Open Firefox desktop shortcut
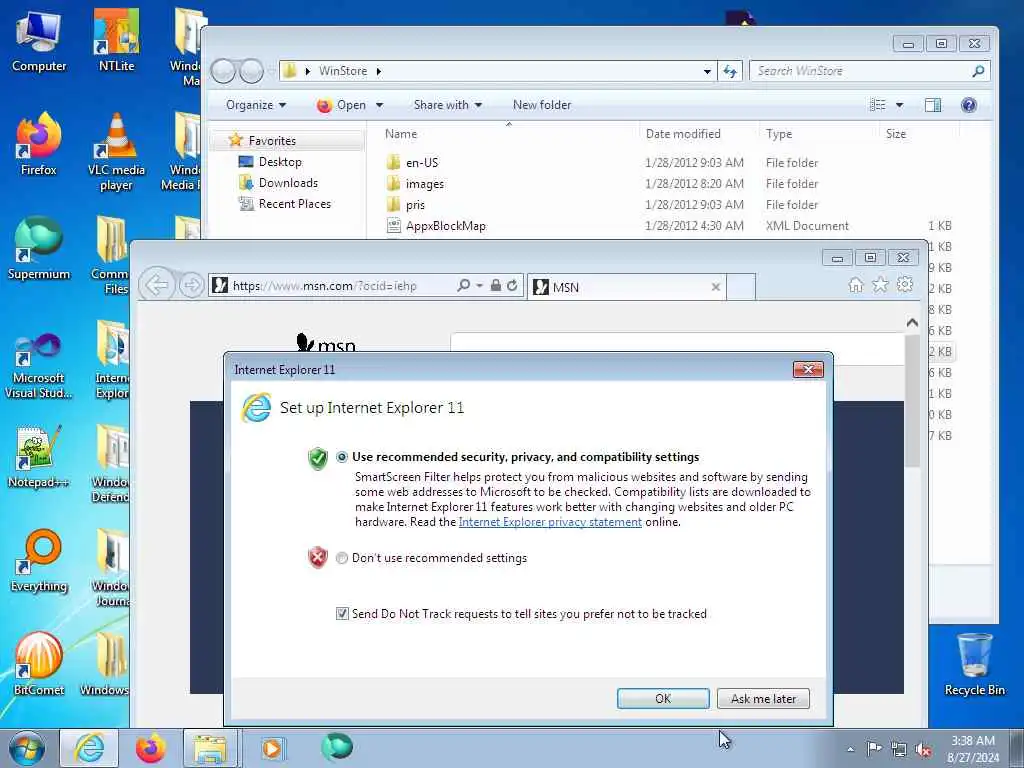 (39, 144)
